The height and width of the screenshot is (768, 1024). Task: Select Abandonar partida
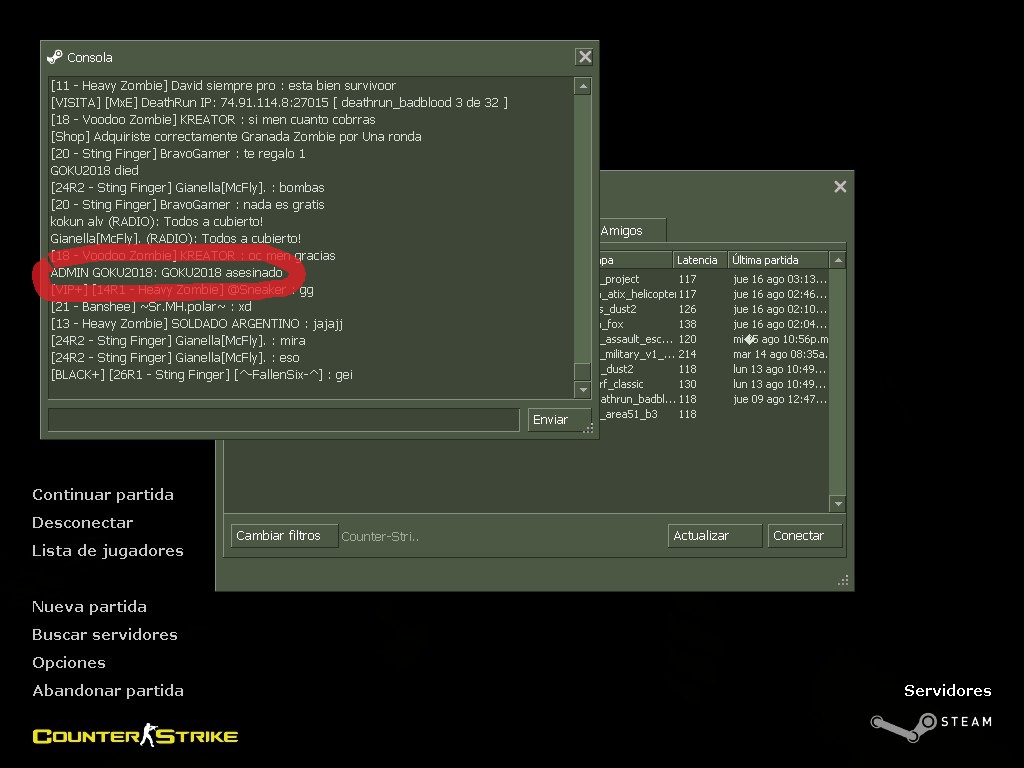click(108, 691)
